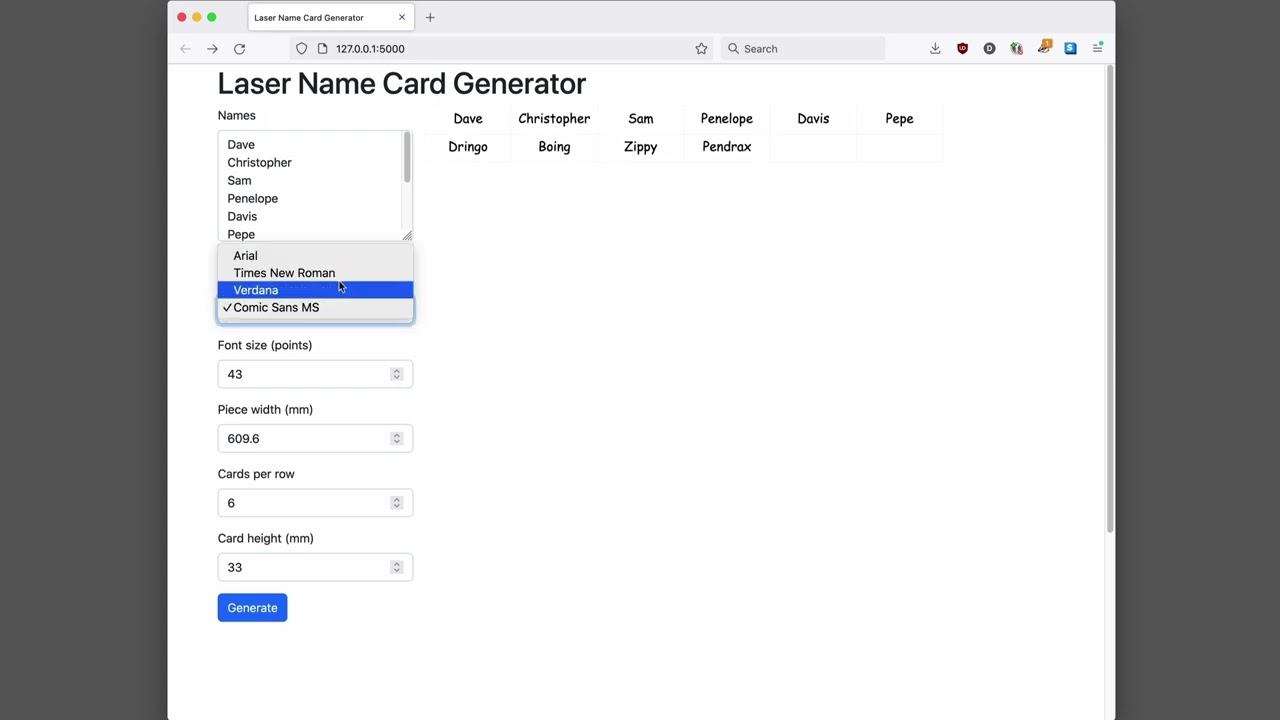Click the Boing name card
Screen dimensions: 1280x720
pyautogui.click(x=554, y=147)
